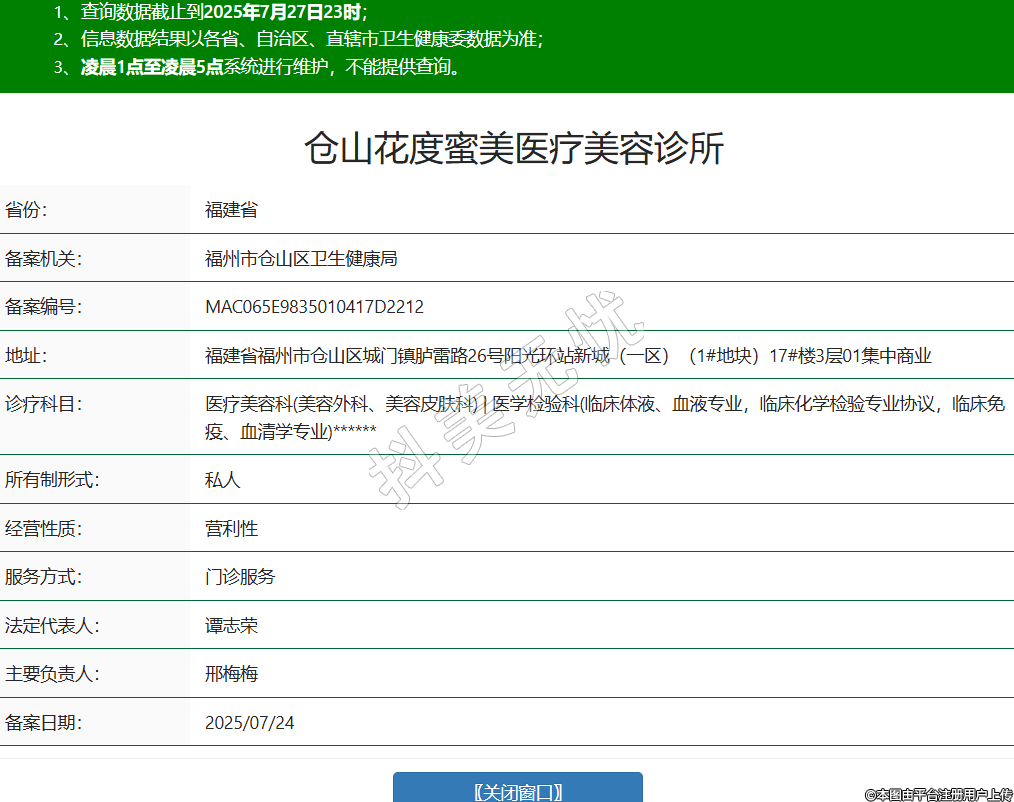Click the filing date 2025/07/24
Screen dimensions: 1014x802
coord(250,723)
